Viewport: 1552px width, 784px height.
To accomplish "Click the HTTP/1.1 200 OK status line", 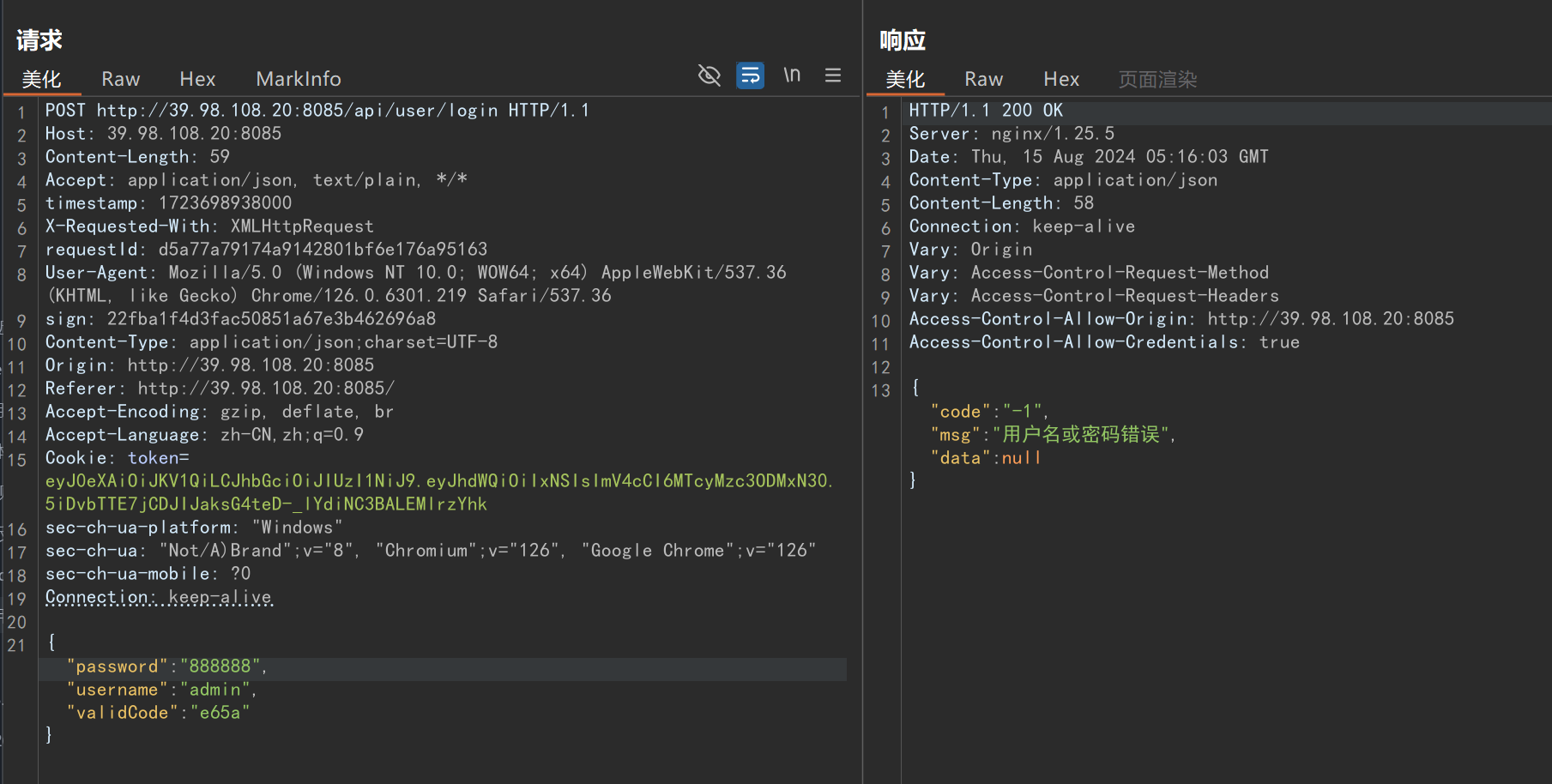I will click(986, 111).
